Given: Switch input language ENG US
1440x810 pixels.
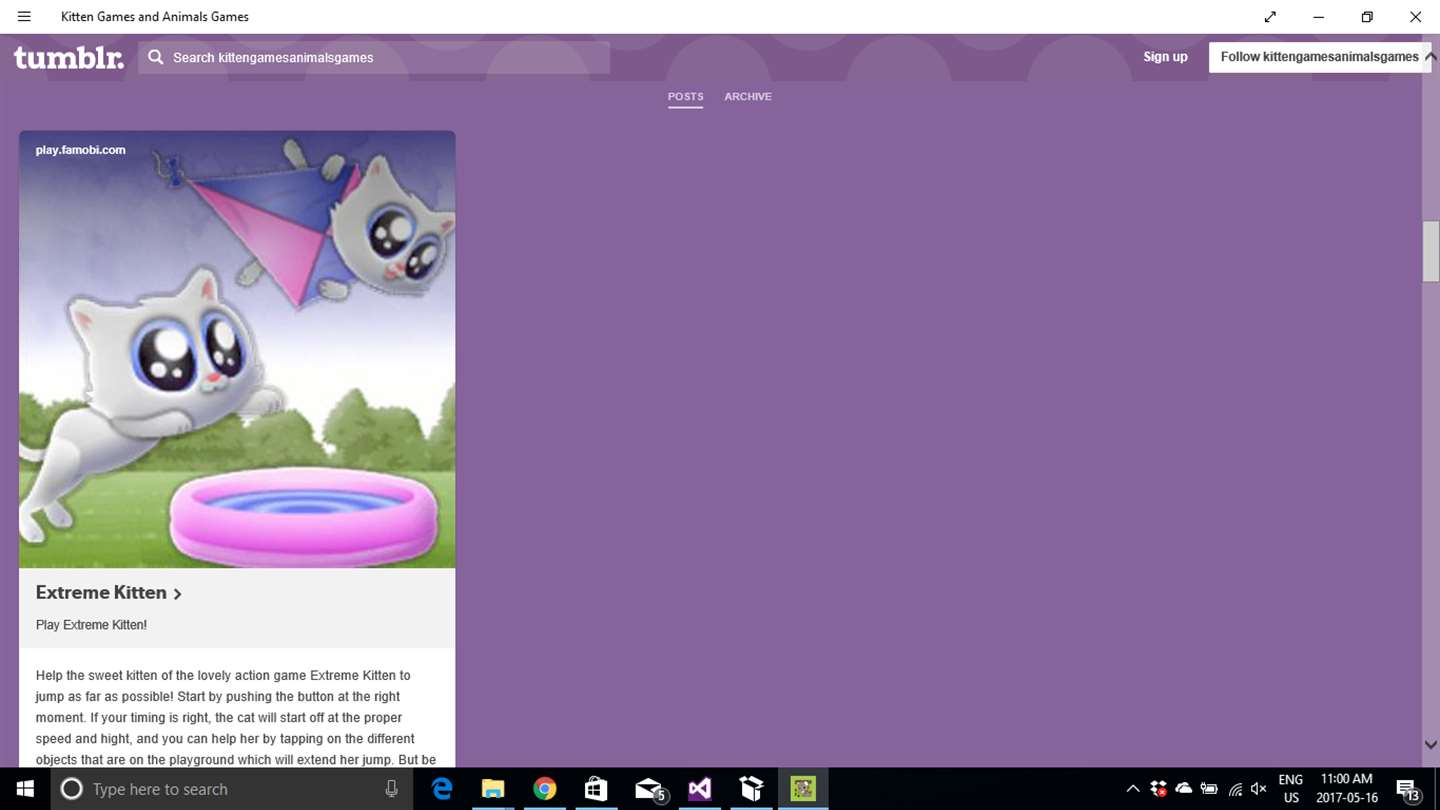Looking at the screenshot, I should point(1291,789).
